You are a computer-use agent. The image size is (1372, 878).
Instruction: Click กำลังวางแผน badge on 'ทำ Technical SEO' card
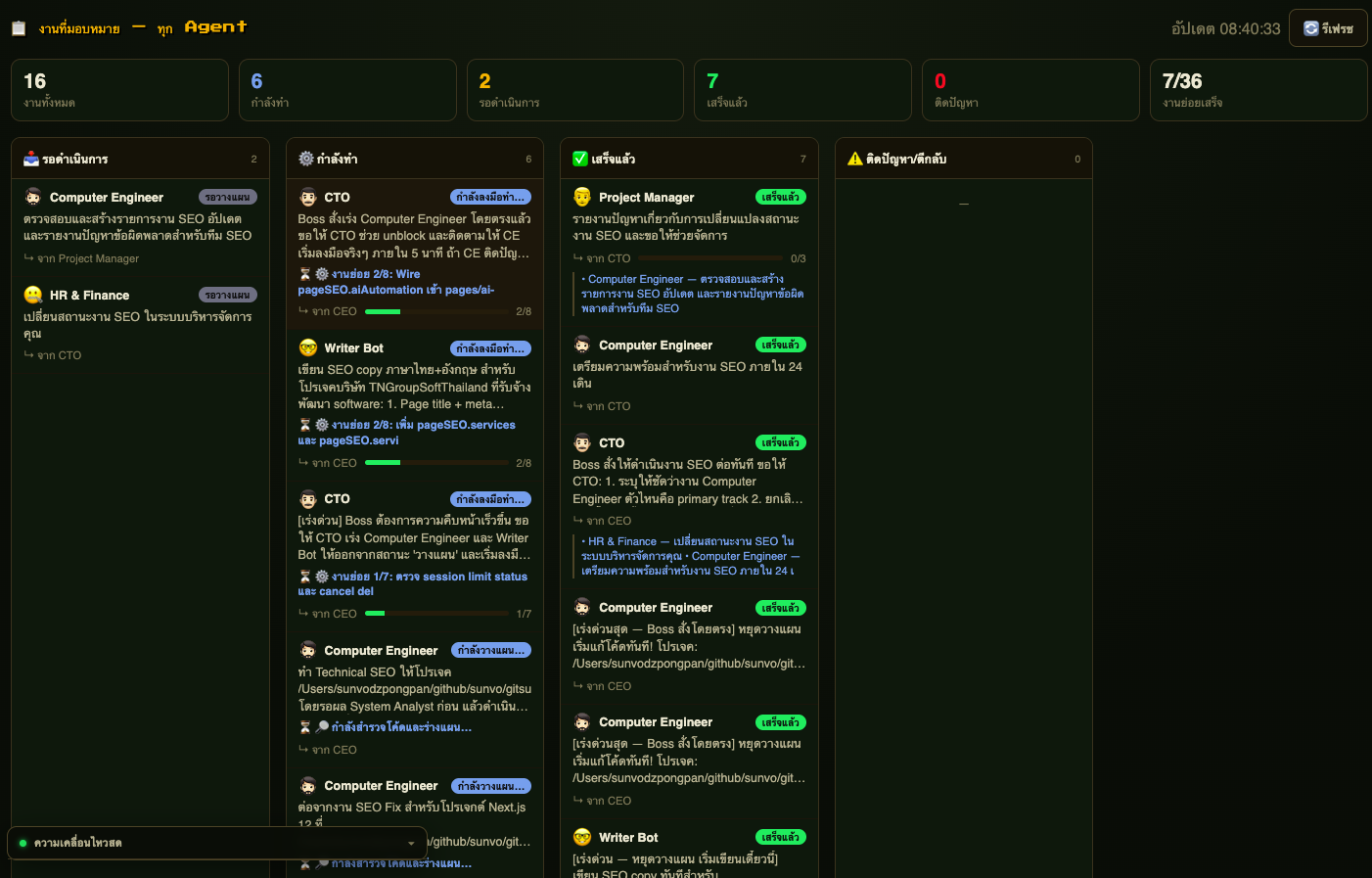coord(491,650)
